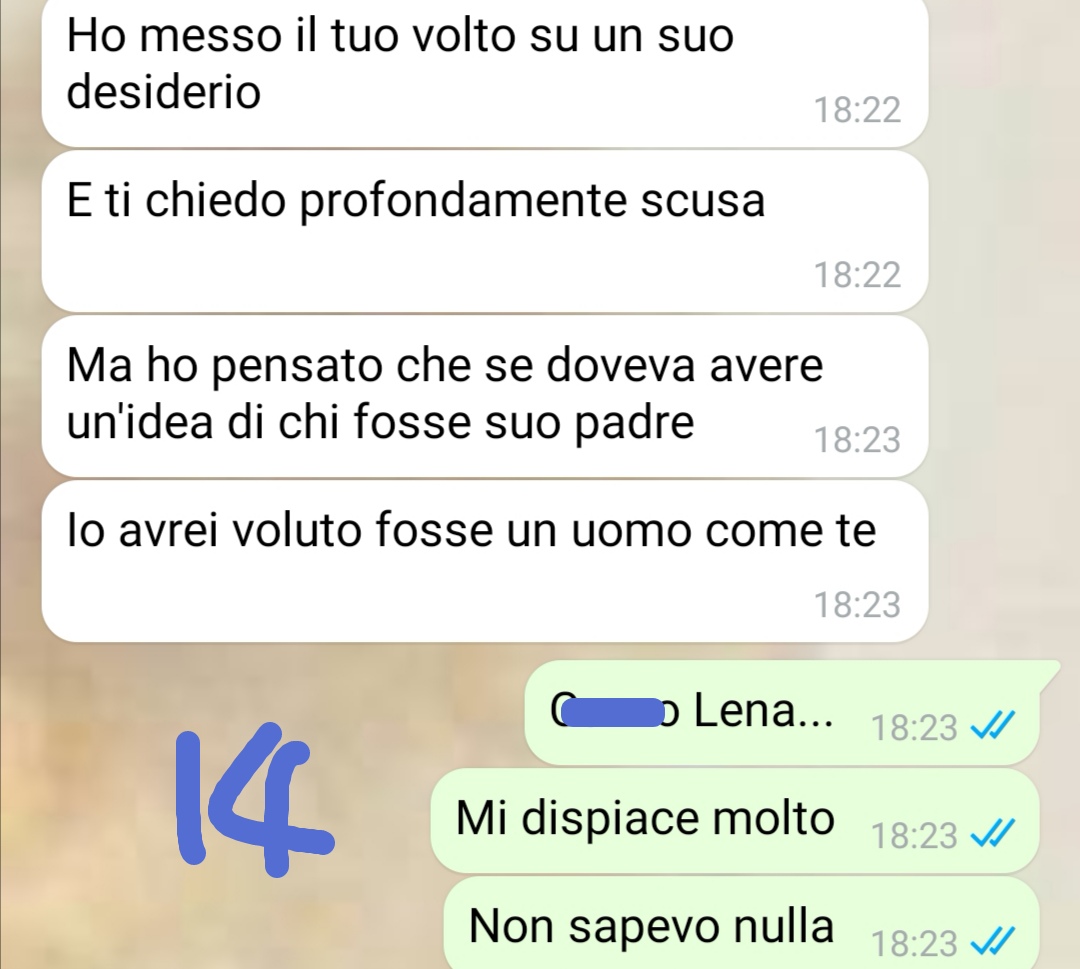The image size is (1080, 969).
Task: Click the 18:22 timestamp under 'desiderio'
Action: tap(857, 110)
